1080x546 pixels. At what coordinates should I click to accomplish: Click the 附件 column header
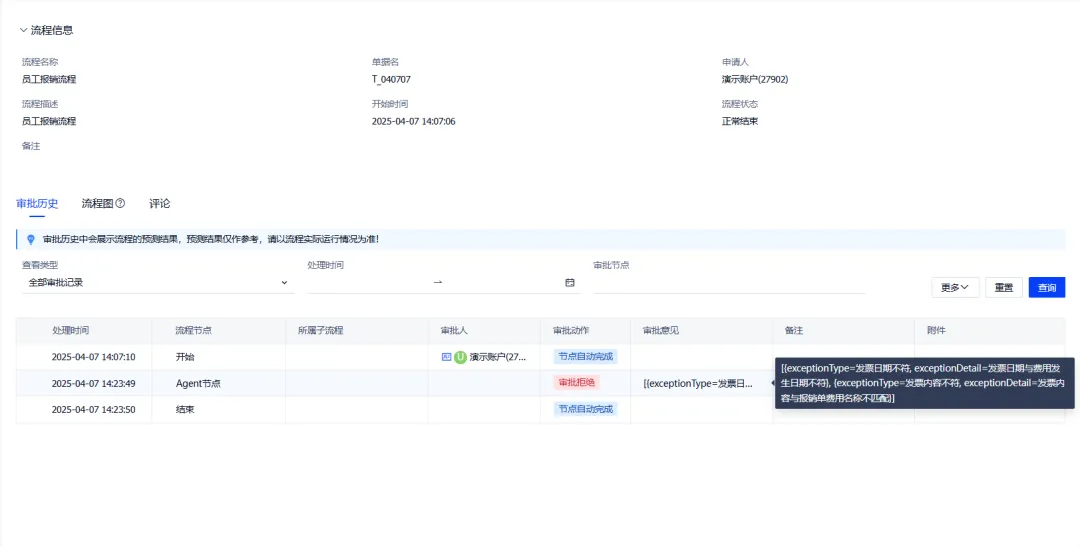click(x=936, y=330)
